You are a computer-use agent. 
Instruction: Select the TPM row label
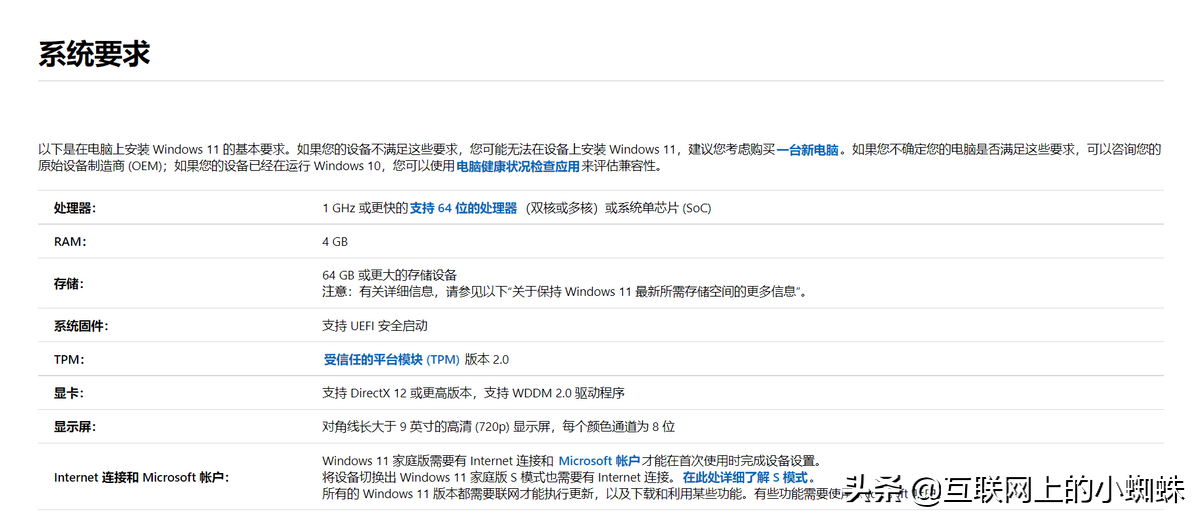(x=69, y=359)
